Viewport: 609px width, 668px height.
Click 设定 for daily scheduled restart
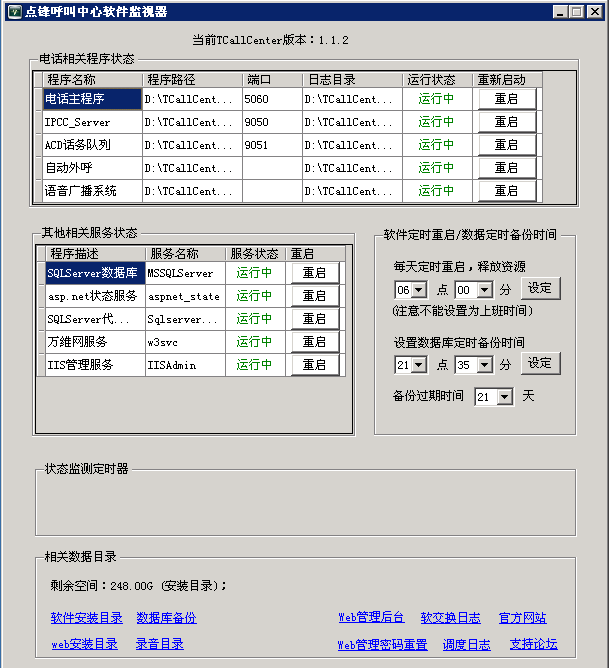540,288
